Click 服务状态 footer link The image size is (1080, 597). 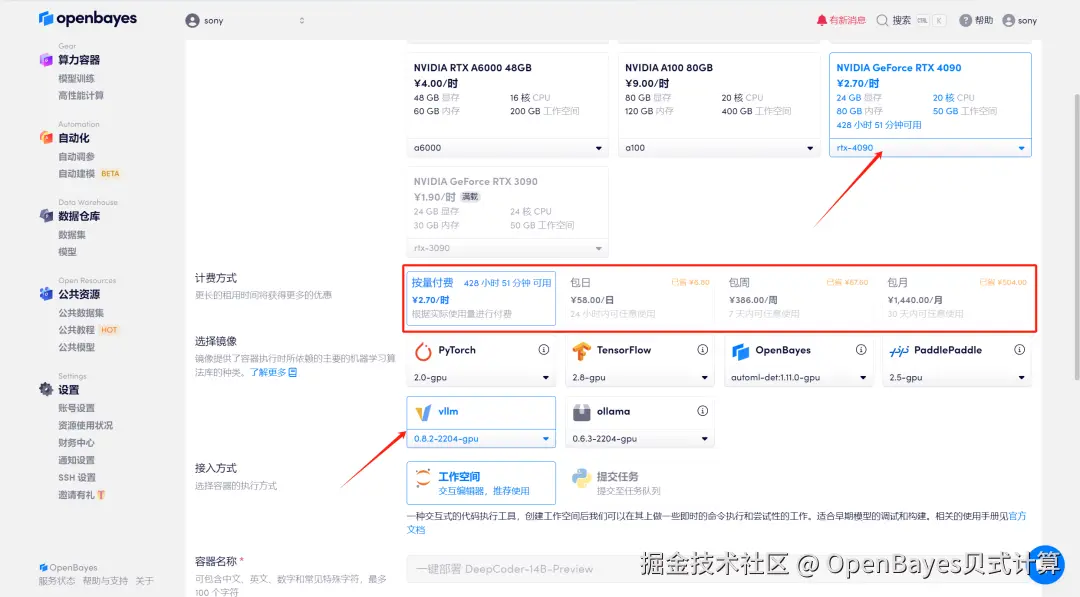(x=56, y=581)
